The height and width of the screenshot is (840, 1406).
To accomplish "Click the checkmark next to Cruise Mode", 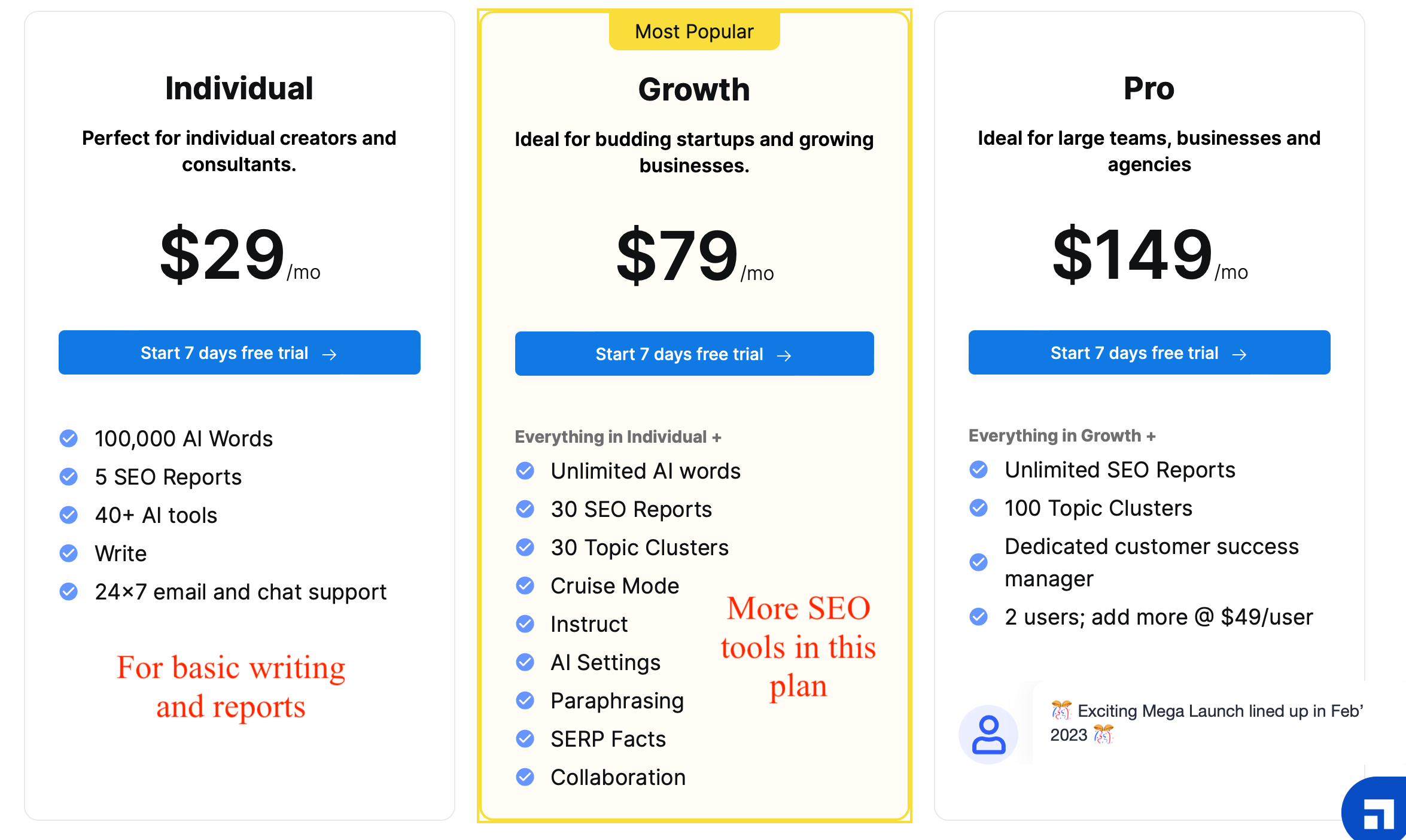I will click(525, 586).
